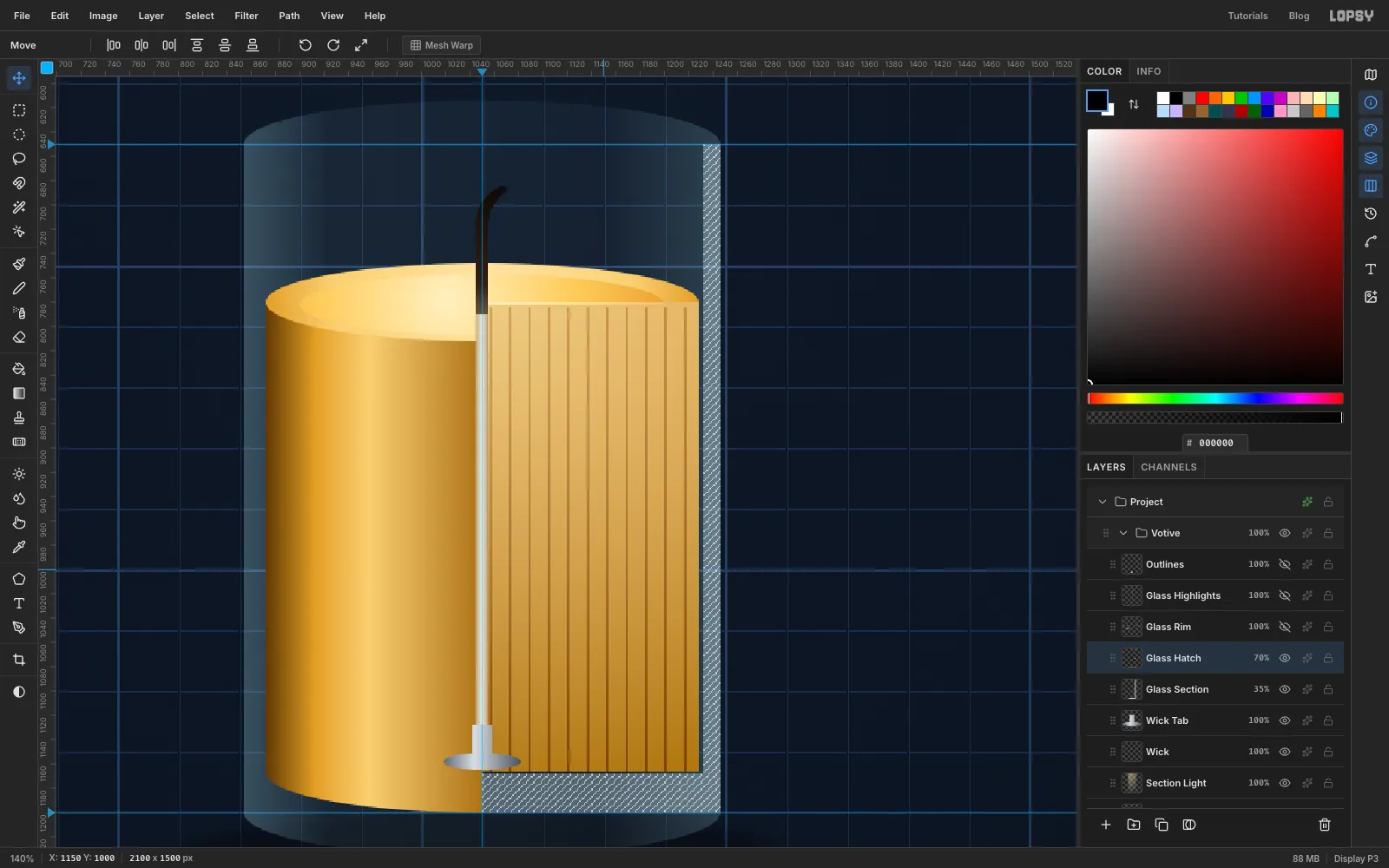The height and width of the screenshot is (868, 1389).
Task: Click the hex color input field
Action: coord(1215,443)
